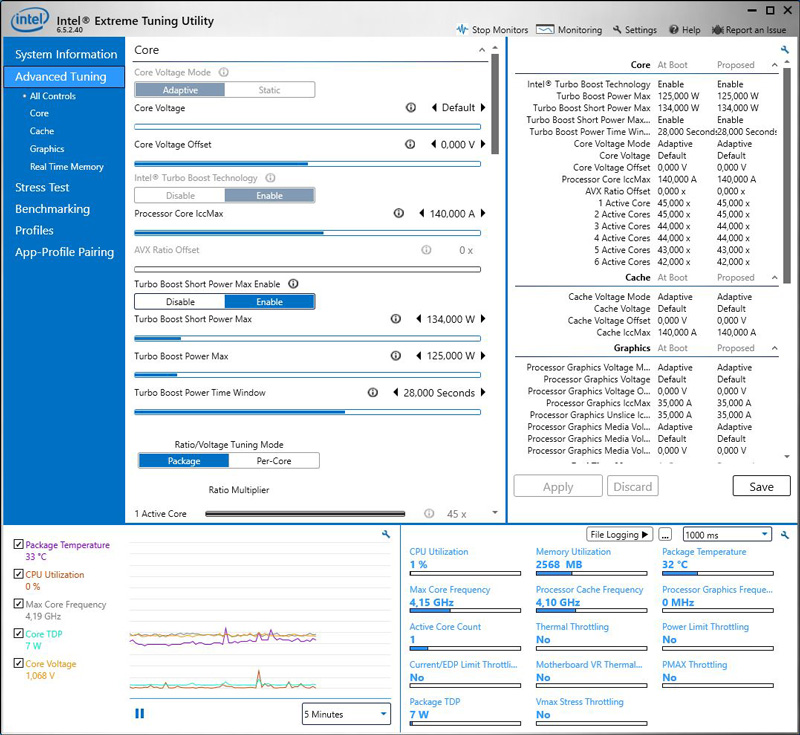The height and width of the screenshot is (735, 800).
Task: Pause the monitoring graph
Action: tap(139, 714)
